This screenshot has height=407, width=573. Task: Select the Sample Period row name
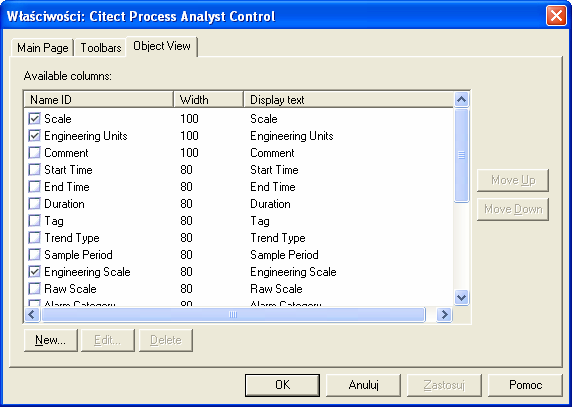(78, 255)
